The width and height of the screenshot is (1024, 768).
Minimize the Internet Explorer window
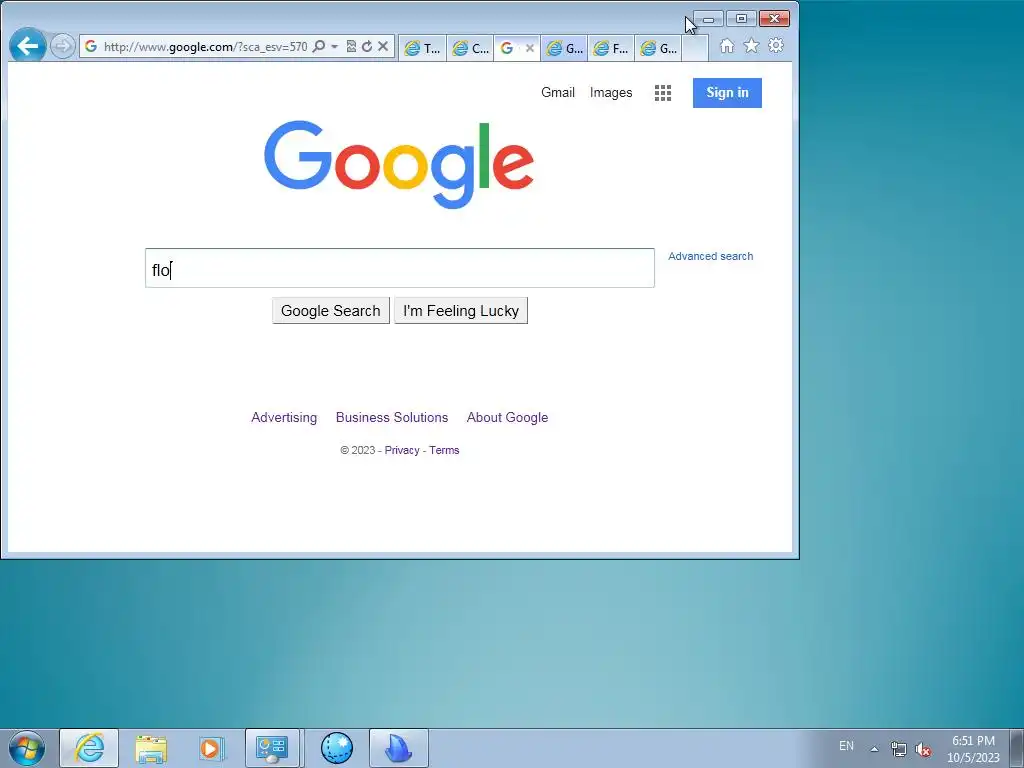coord(709,19)
